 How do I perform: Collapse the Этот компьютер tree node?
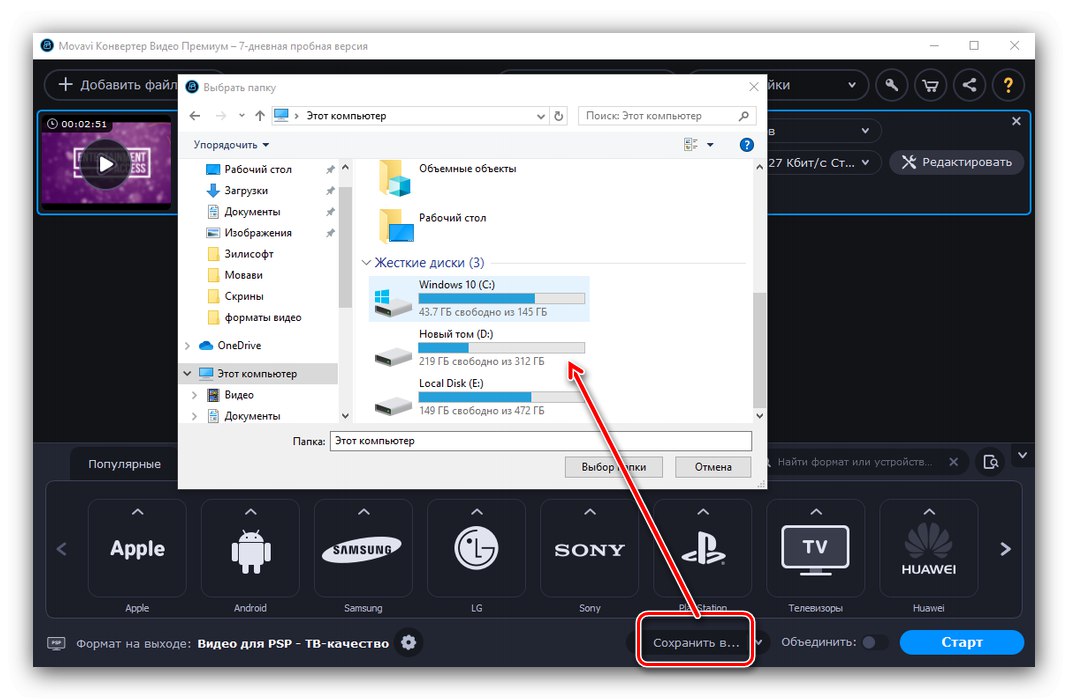point(187,373)
